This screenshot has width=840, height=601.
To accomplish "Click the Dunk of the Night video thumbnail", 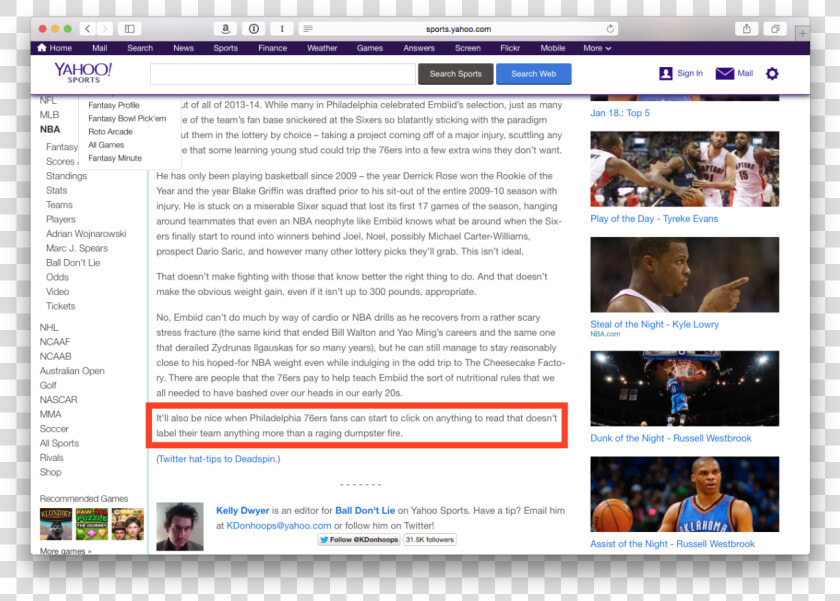I will 685,388.
